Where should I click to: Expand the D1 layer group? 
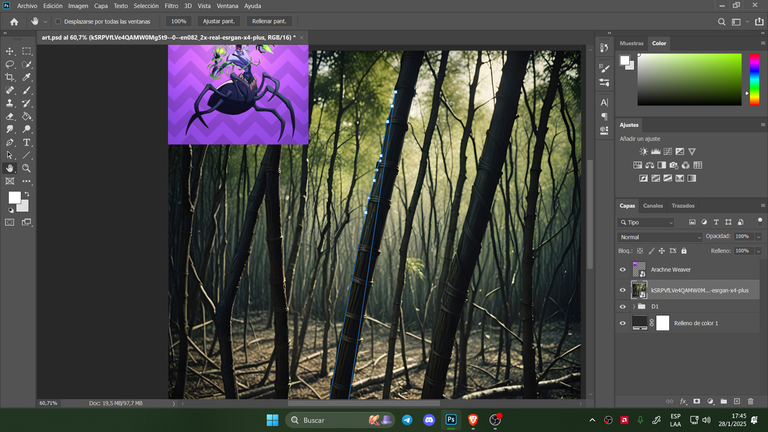(634, 307)
